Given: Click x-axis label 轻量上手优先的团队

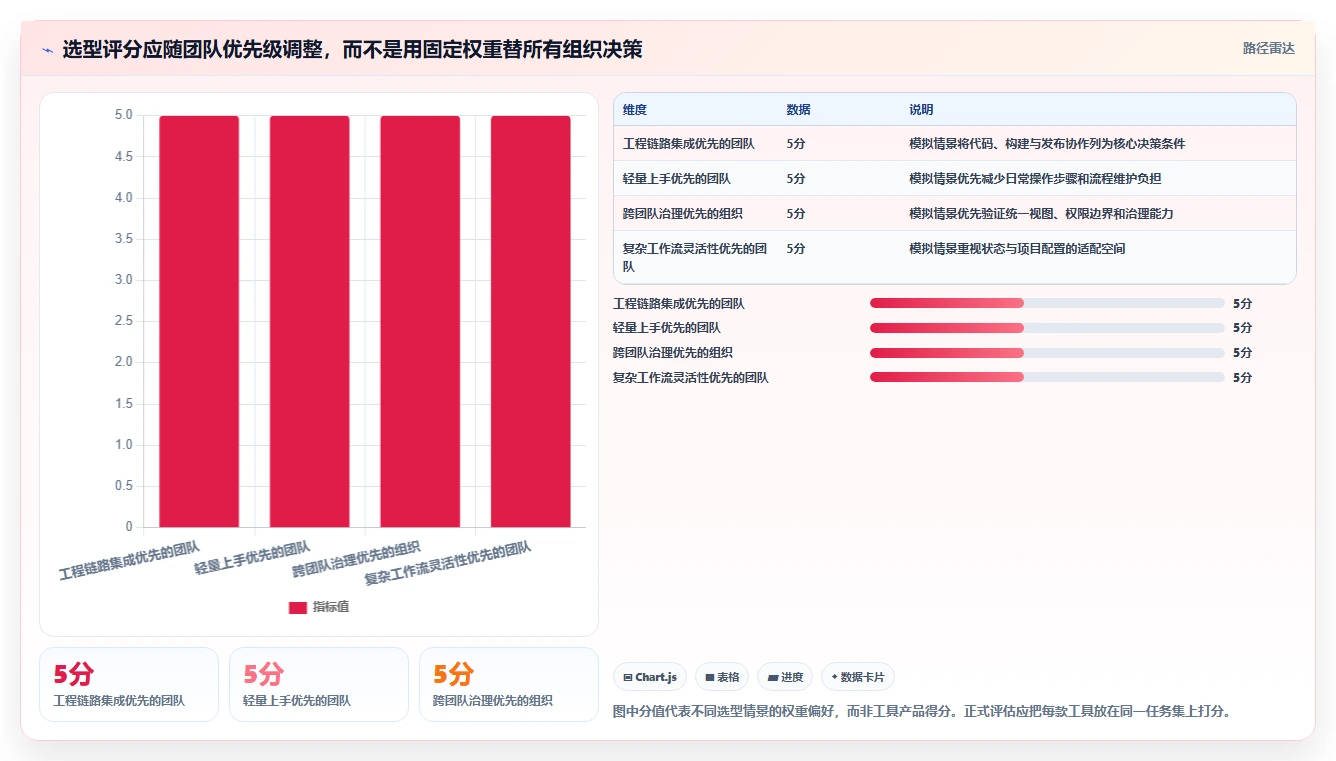Looking at the screenshot, I should [x=252, y=557].
